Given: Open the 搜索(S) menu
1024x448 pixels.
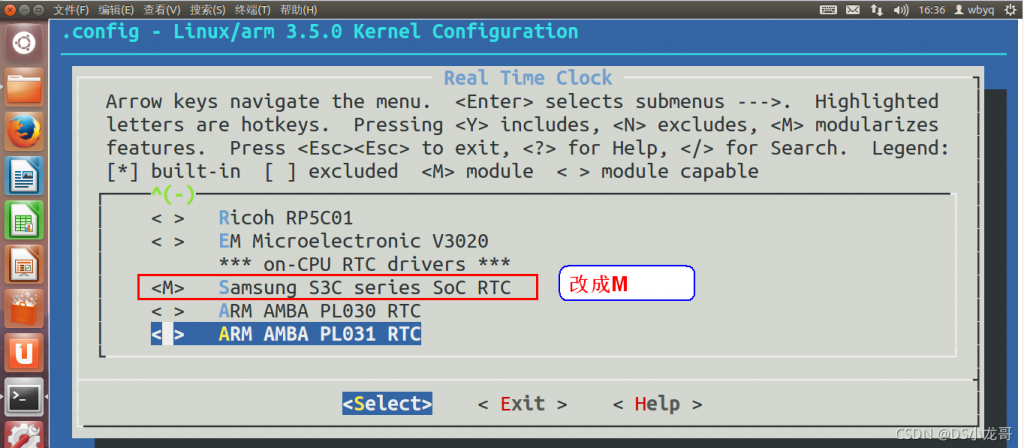Looking at the screenshot, I should tap(207, 10).
